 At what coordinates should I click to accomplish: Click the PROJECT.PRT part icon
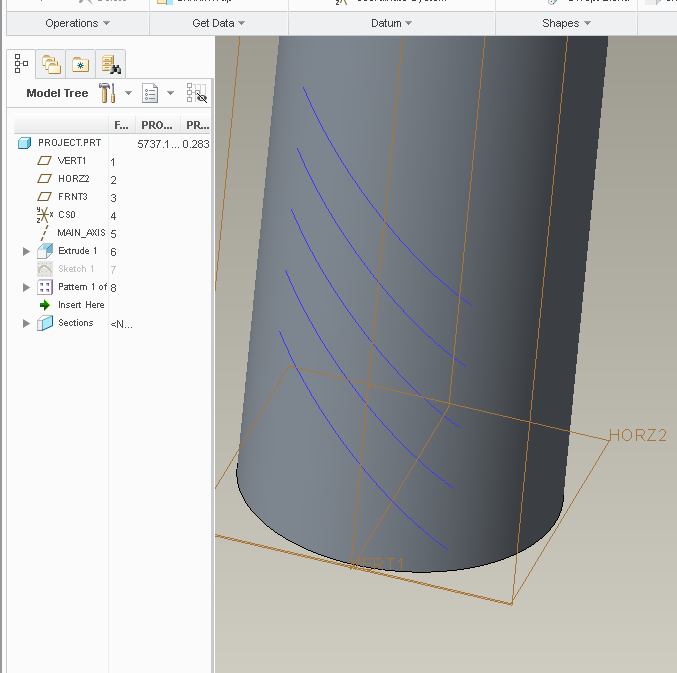pos(25,143)
